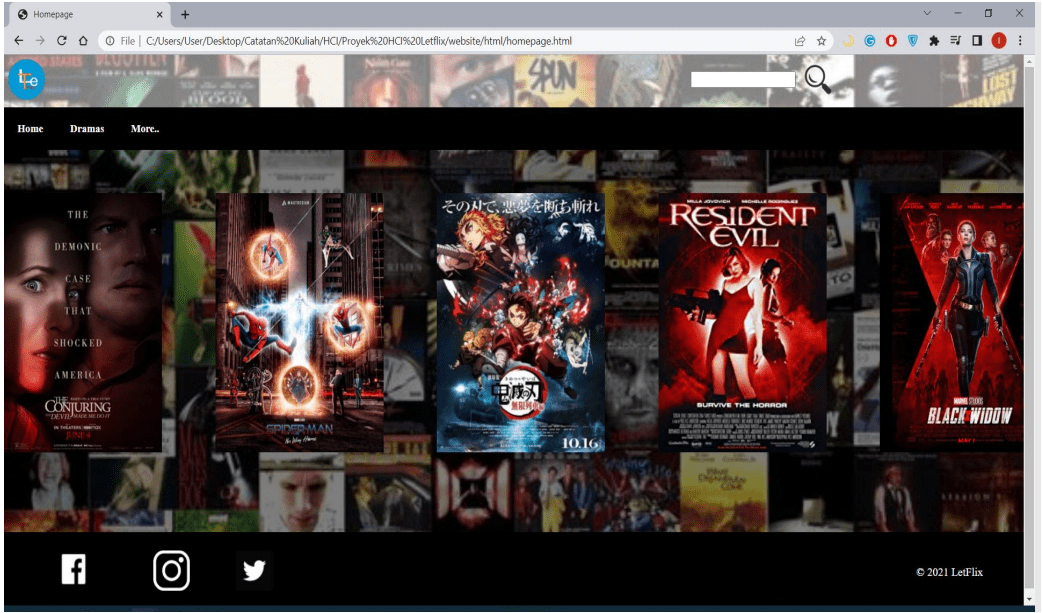The height and width of the screenshot is (613, 1042).
Task: Click the share page icon in address bar
Action: click(x=800, y=41)
